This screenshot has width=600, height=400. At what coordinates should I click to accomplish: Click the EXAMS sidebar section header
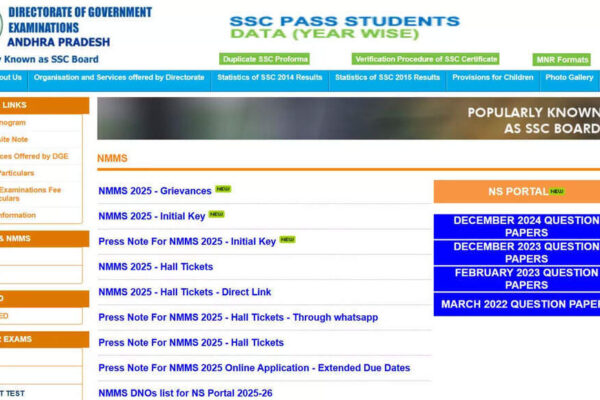pyautogui.click(x=44, y=339)
